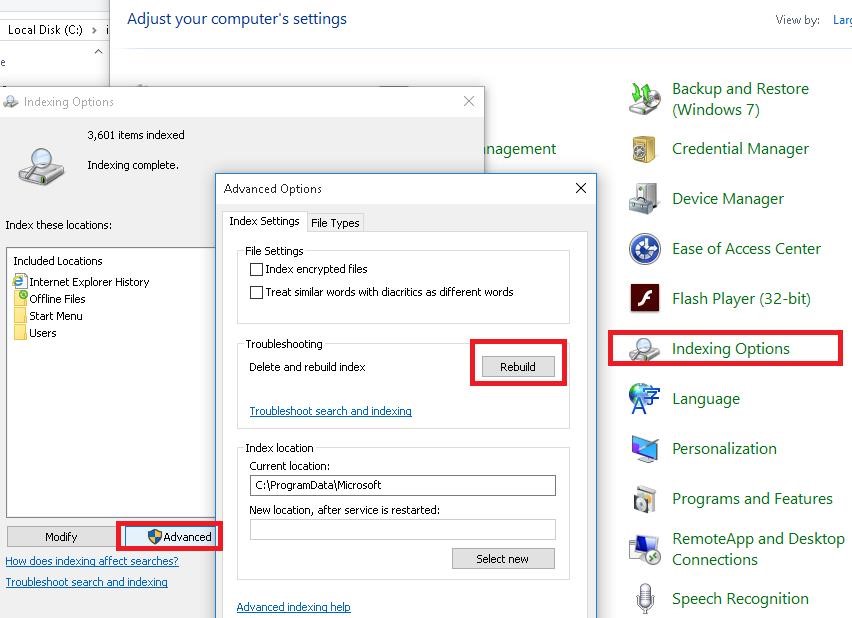Switch to the File Types tab

335,223
